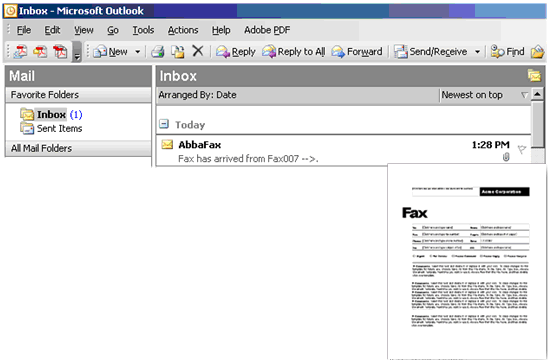The height and width of the screenshot is (362, 550).
Task: Forward the selected message
Action: click(x=357, y=52)
